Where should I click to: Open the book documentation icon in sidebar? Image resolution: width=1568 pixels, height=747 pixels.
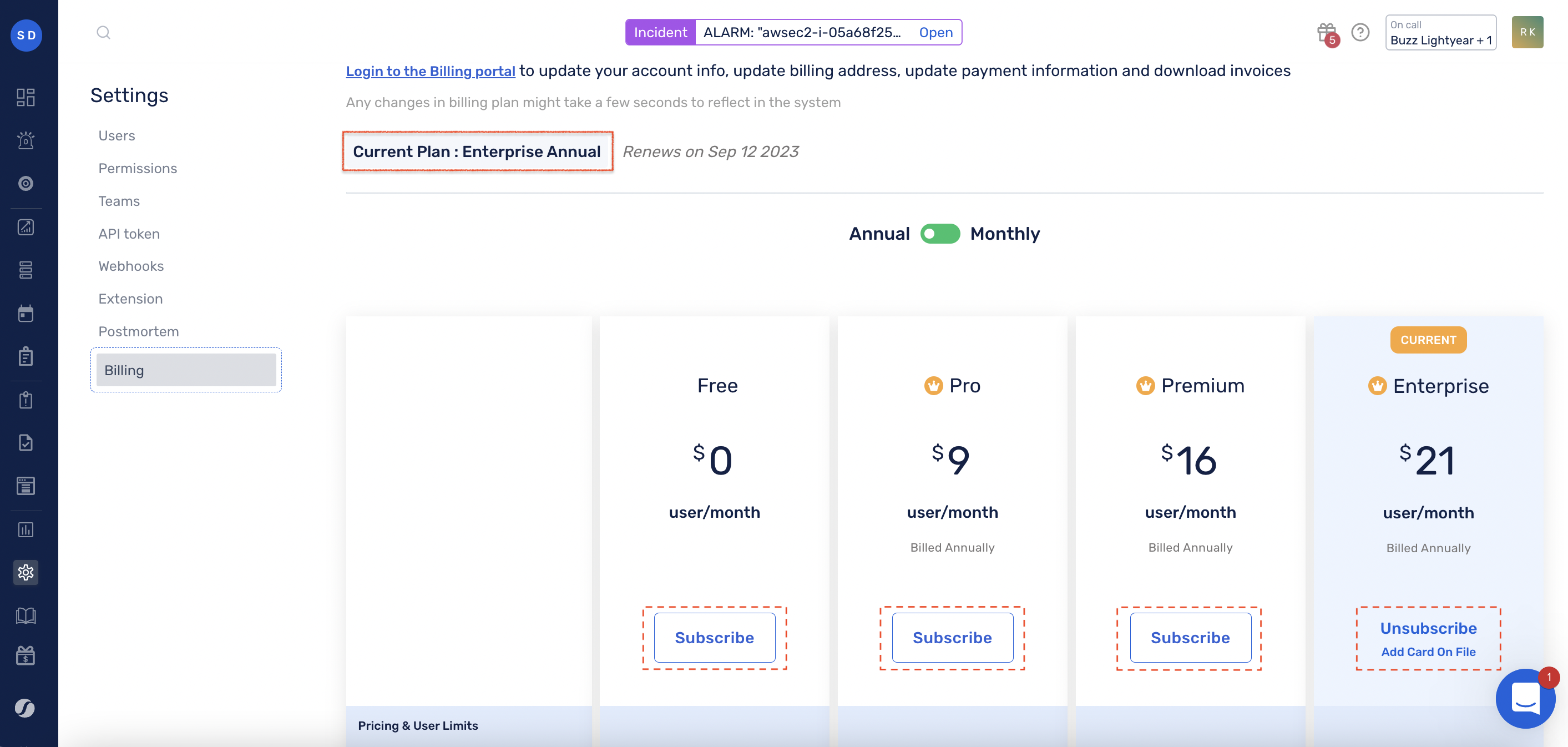26,615
